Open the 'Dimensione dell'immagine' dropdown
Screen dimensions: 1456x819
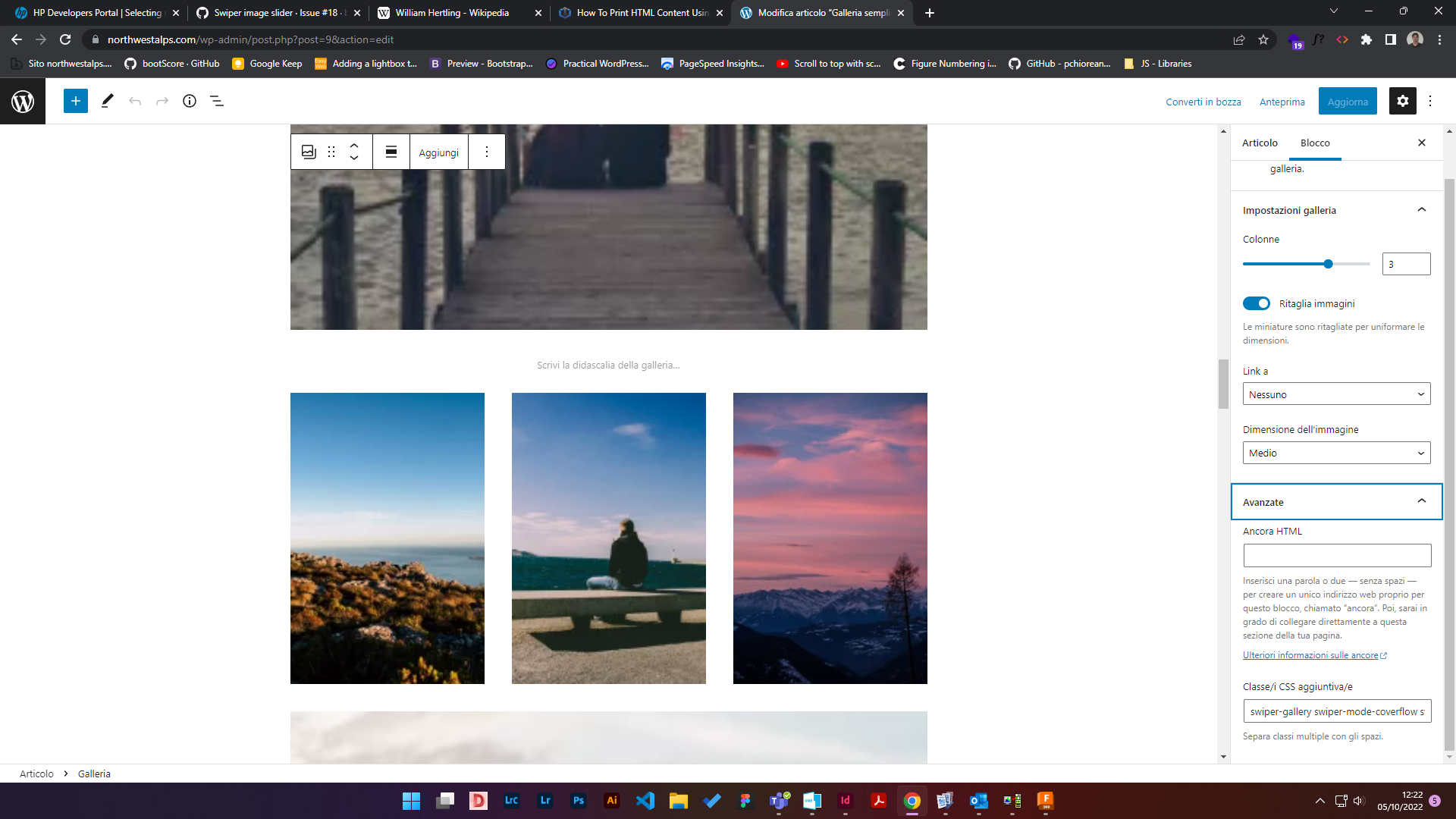click(x=1336, y=453)
